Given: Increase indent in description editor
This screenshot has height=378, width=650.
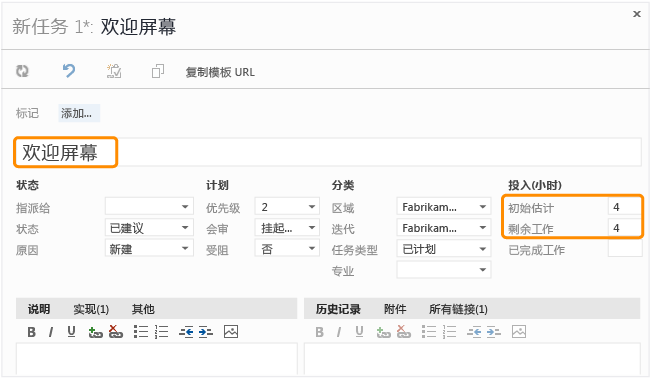Looking at the screenshot, I should click(206, 332).
